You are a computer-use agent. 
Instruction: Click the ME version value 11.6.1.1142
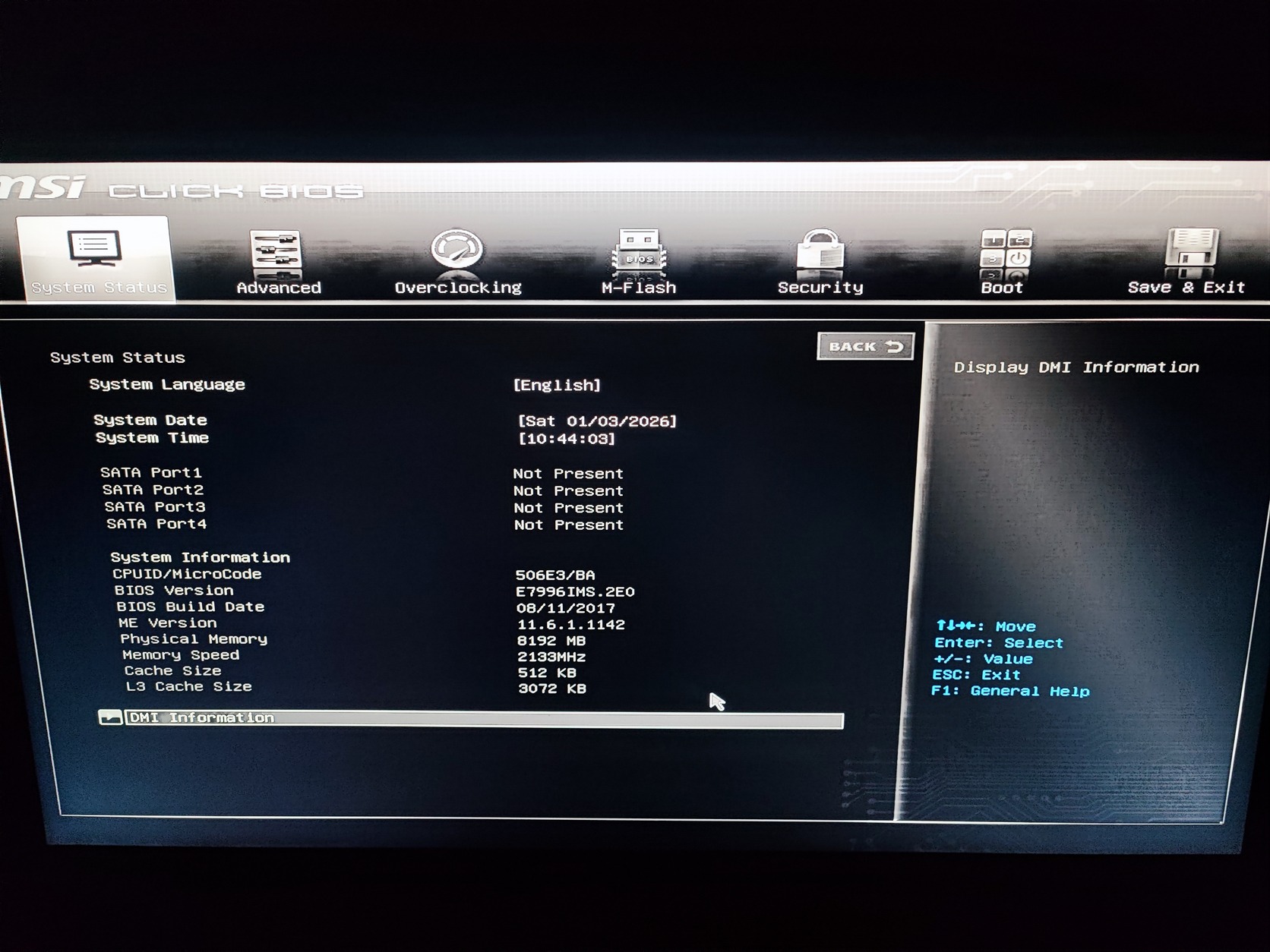[x=571, y=625]
